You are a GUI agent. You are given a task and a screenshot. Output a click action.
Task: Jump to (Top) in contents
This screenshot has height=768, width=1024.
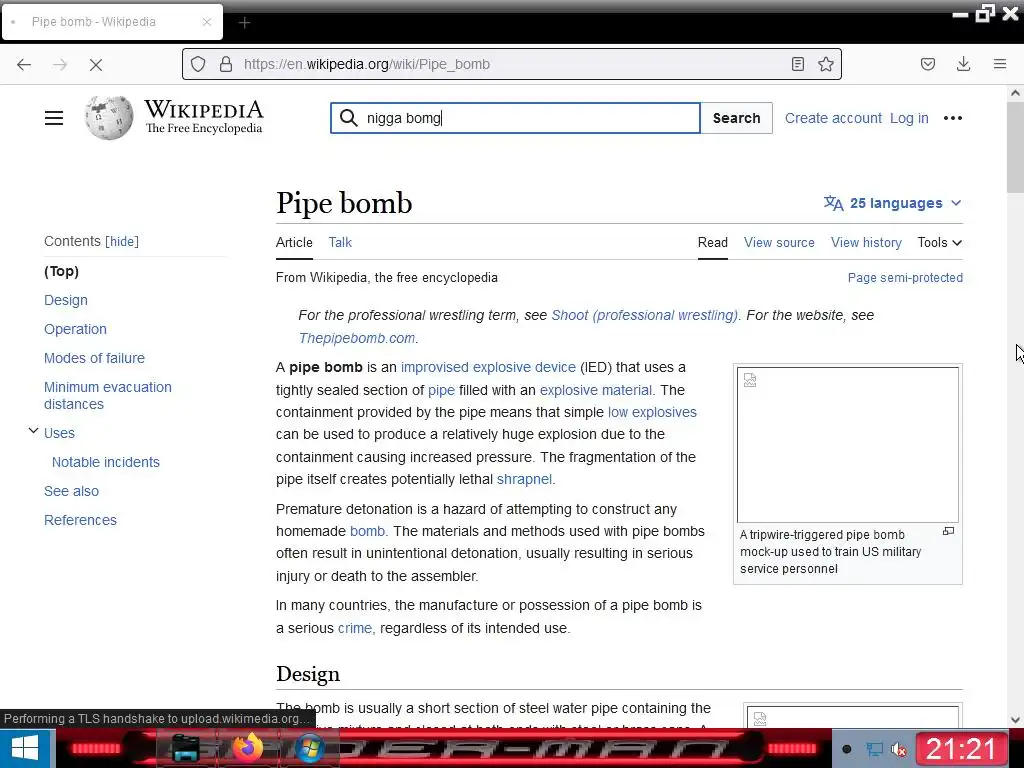click(61, 271)
